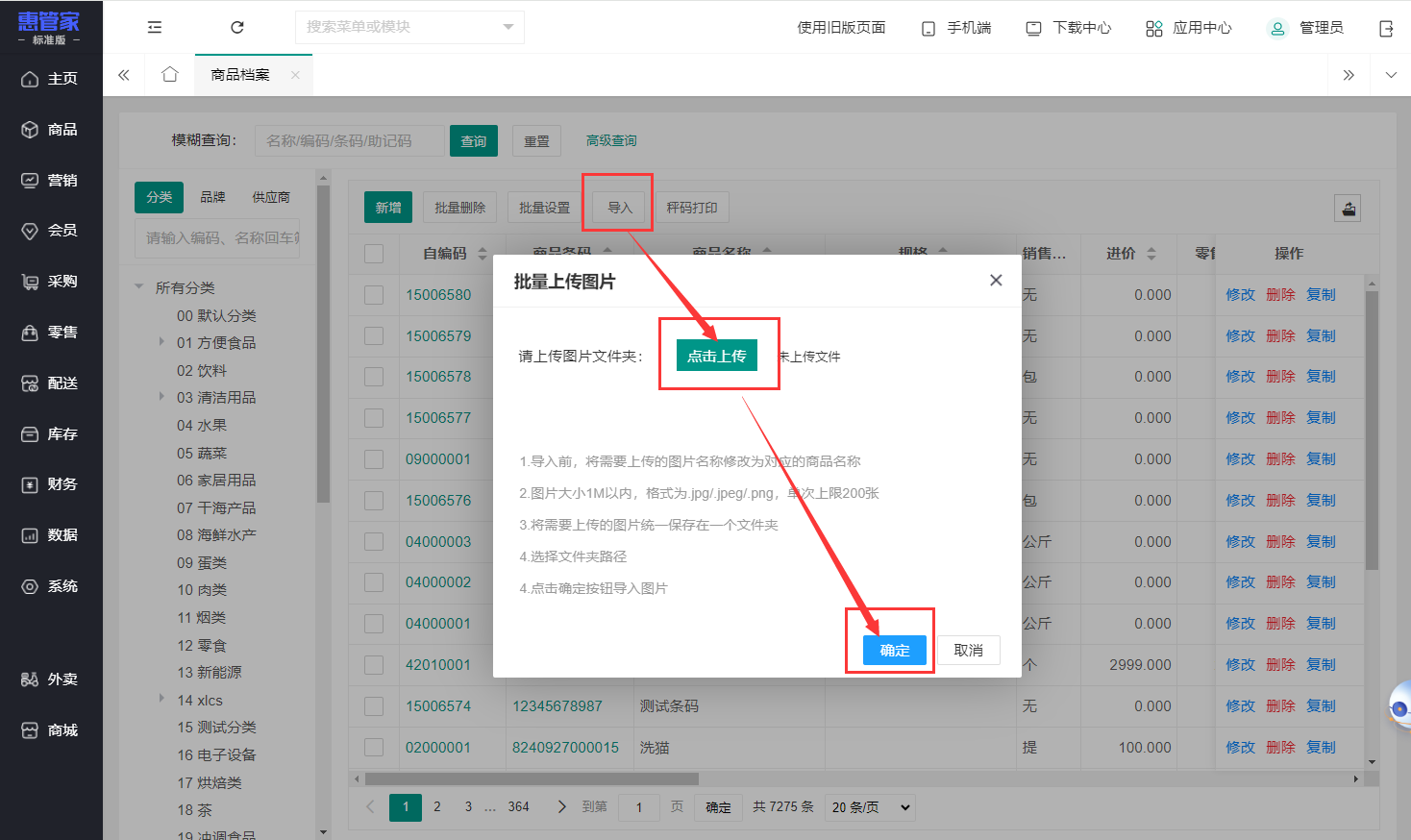This screenshot has width=1411, height=840.
Task: Shift tabs left with double-chevron icon
Action: (124, 75)
